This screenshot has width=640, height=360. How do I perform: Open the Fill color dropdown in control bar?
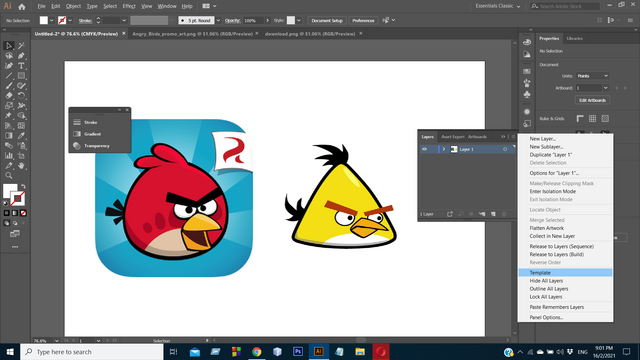coord(51,20)
